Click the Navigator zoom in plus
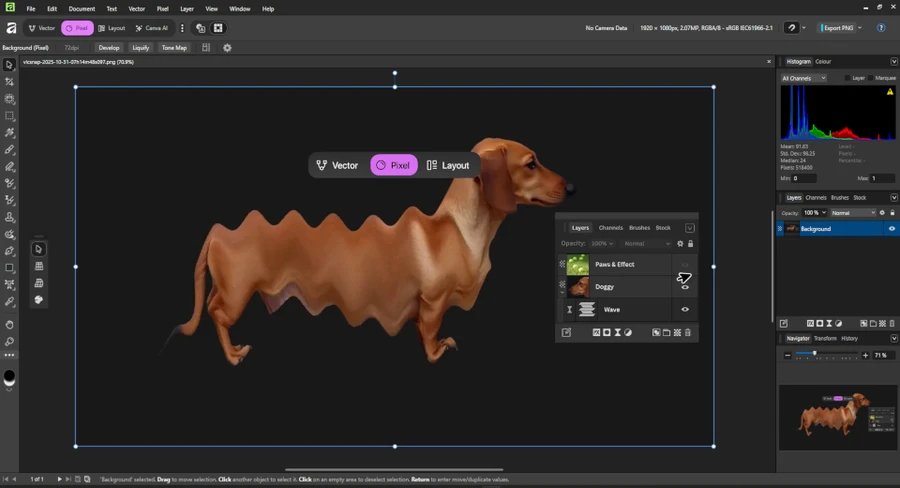 [867, 355]
